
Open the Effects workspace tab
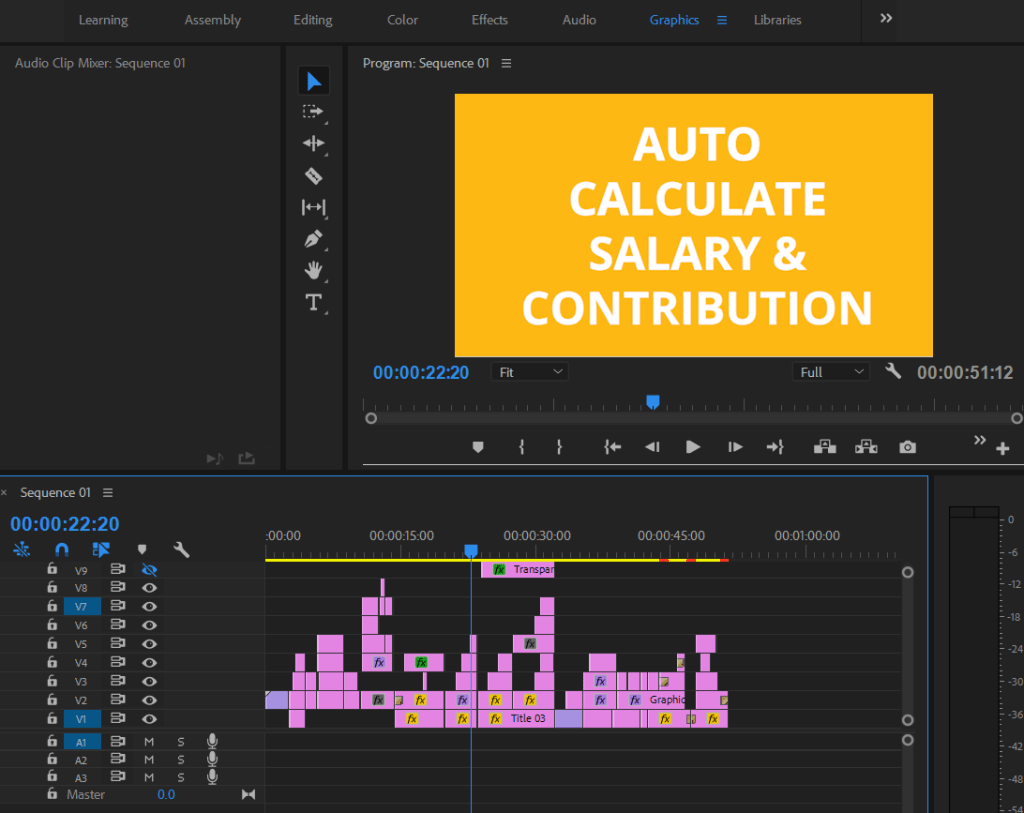(489, 20)
